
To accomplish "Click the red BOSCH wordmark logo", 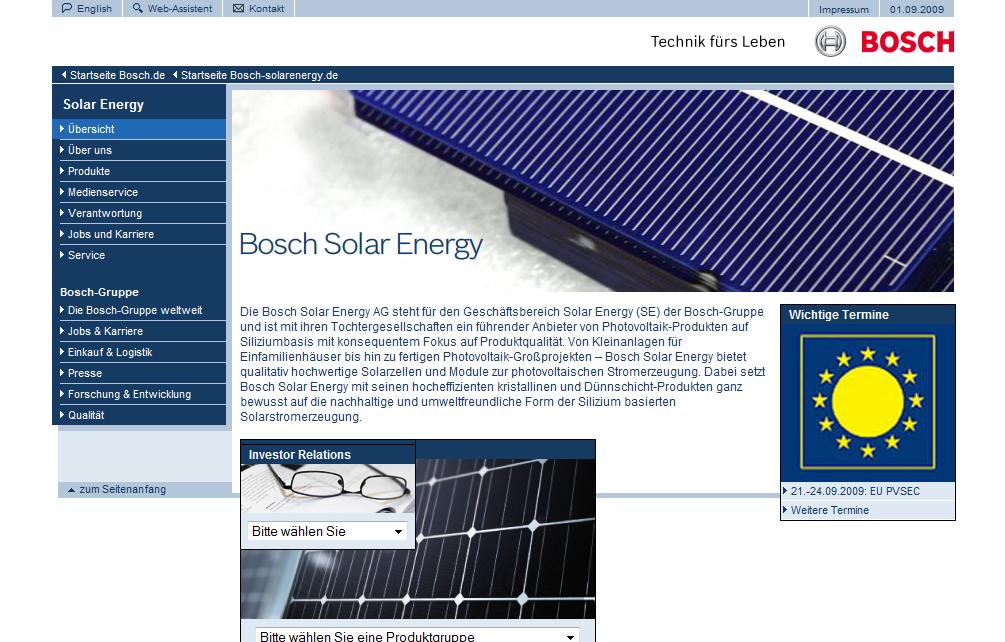I will (x=906, y=42).
